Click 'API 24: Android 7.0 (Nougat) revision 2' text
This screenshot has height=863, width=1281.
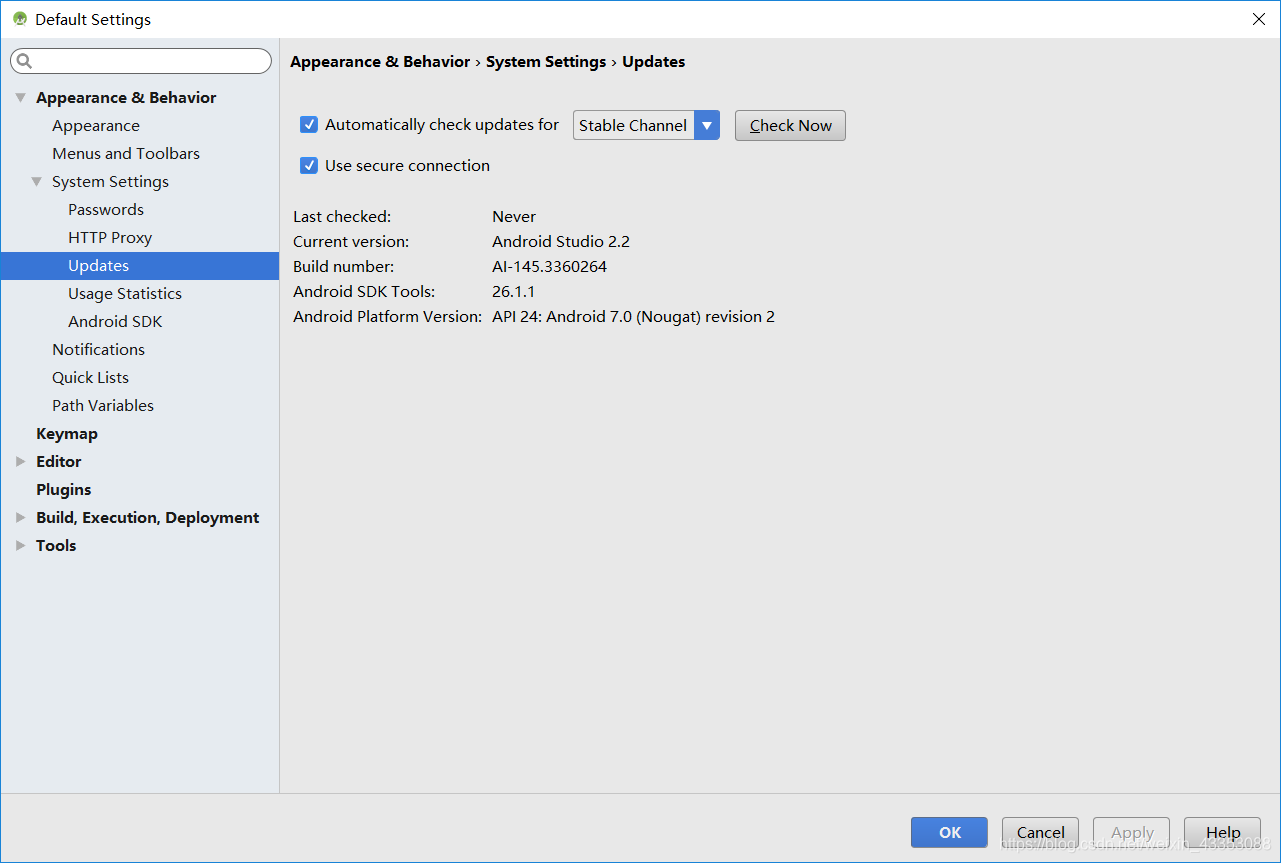(x=633, y=317)
